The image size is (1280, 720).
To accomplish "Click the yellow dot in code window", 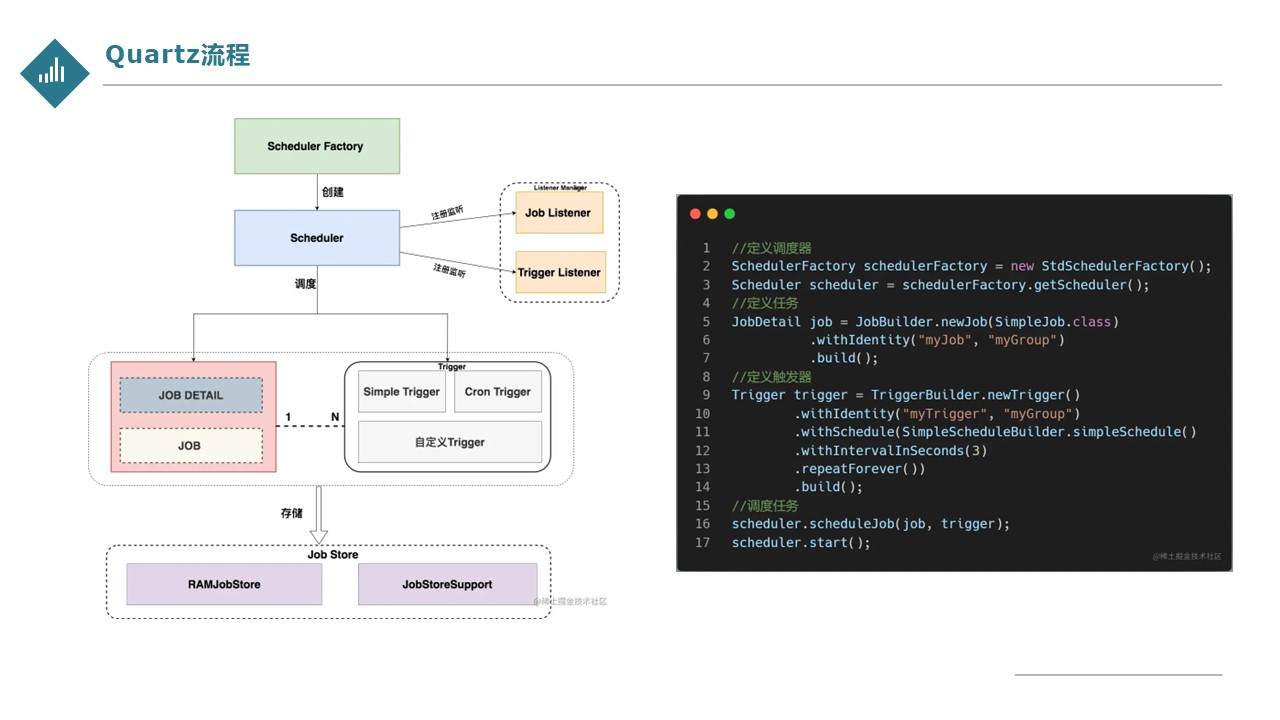I will click(x=713, y=214).
